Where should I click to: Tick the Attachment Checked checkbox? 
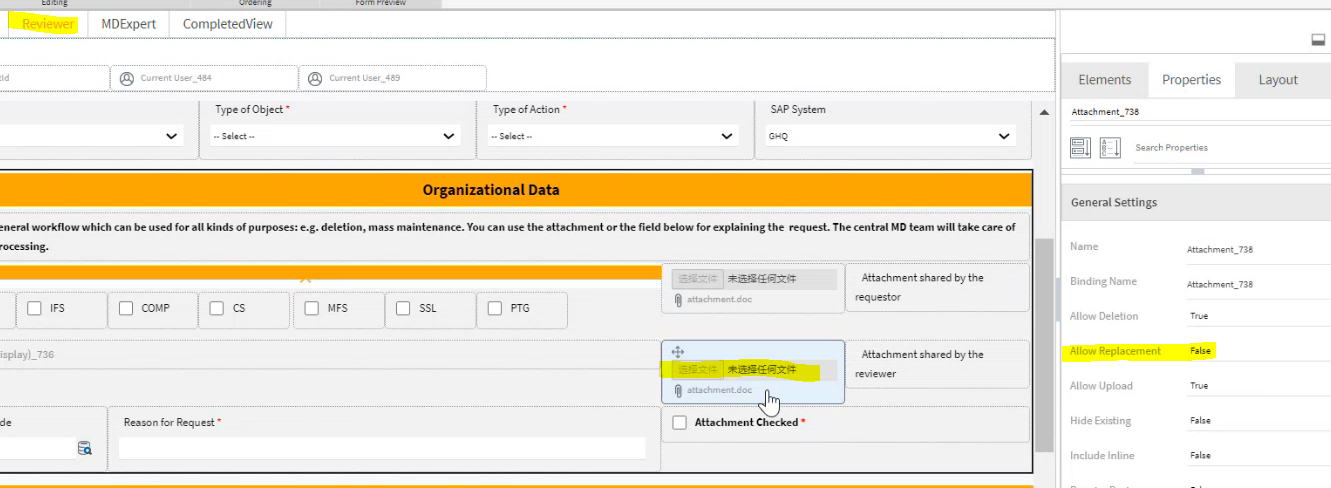click(x=680, y=423)
